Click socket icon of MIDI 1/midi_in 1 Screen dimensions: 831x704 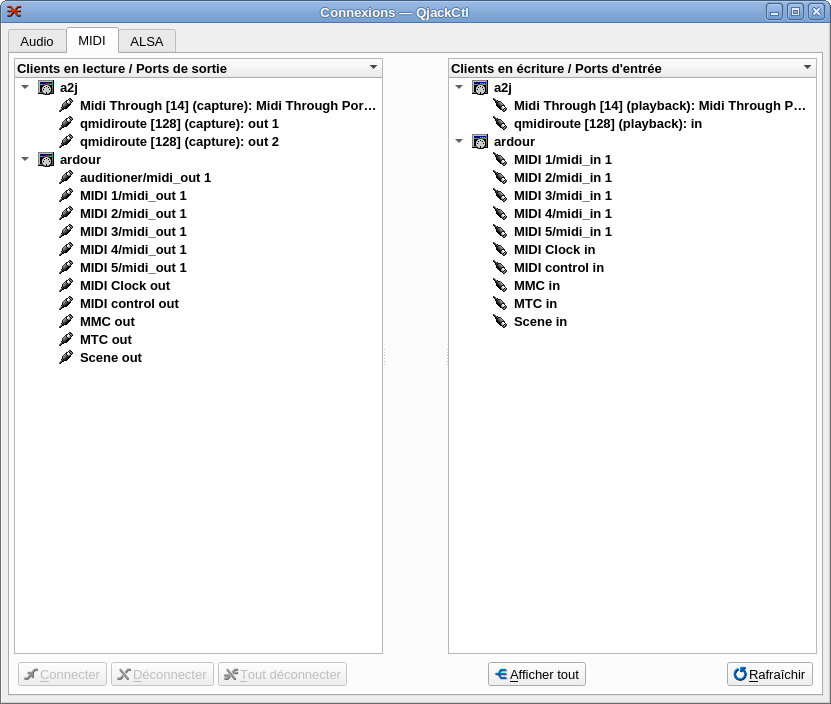click(500, 160)
